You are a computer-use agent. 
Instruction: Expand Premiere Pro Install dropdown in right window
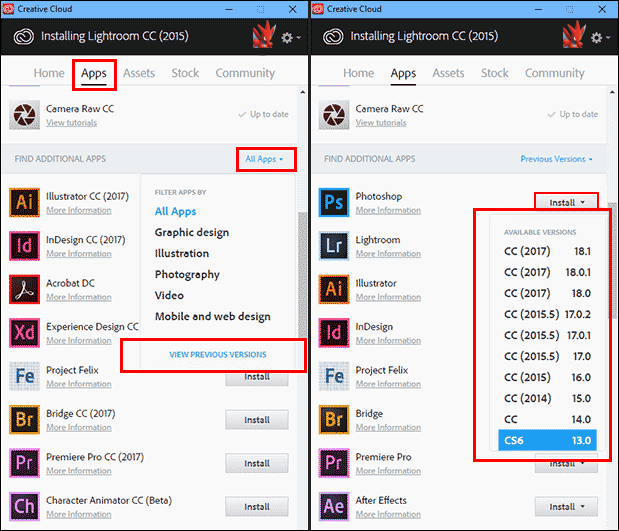pyautogui.click(x=566, y=463)
